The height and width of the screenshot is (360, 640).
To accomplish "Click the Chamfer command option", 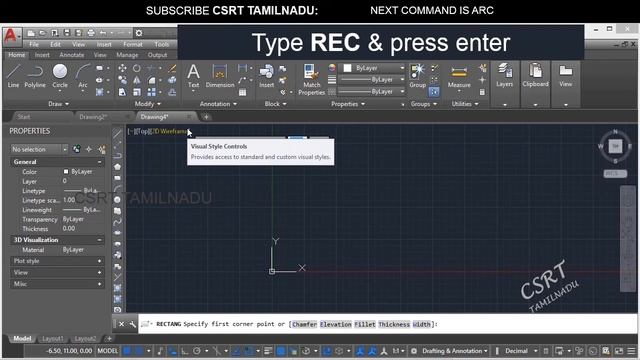I will click(x=304, y=324).
